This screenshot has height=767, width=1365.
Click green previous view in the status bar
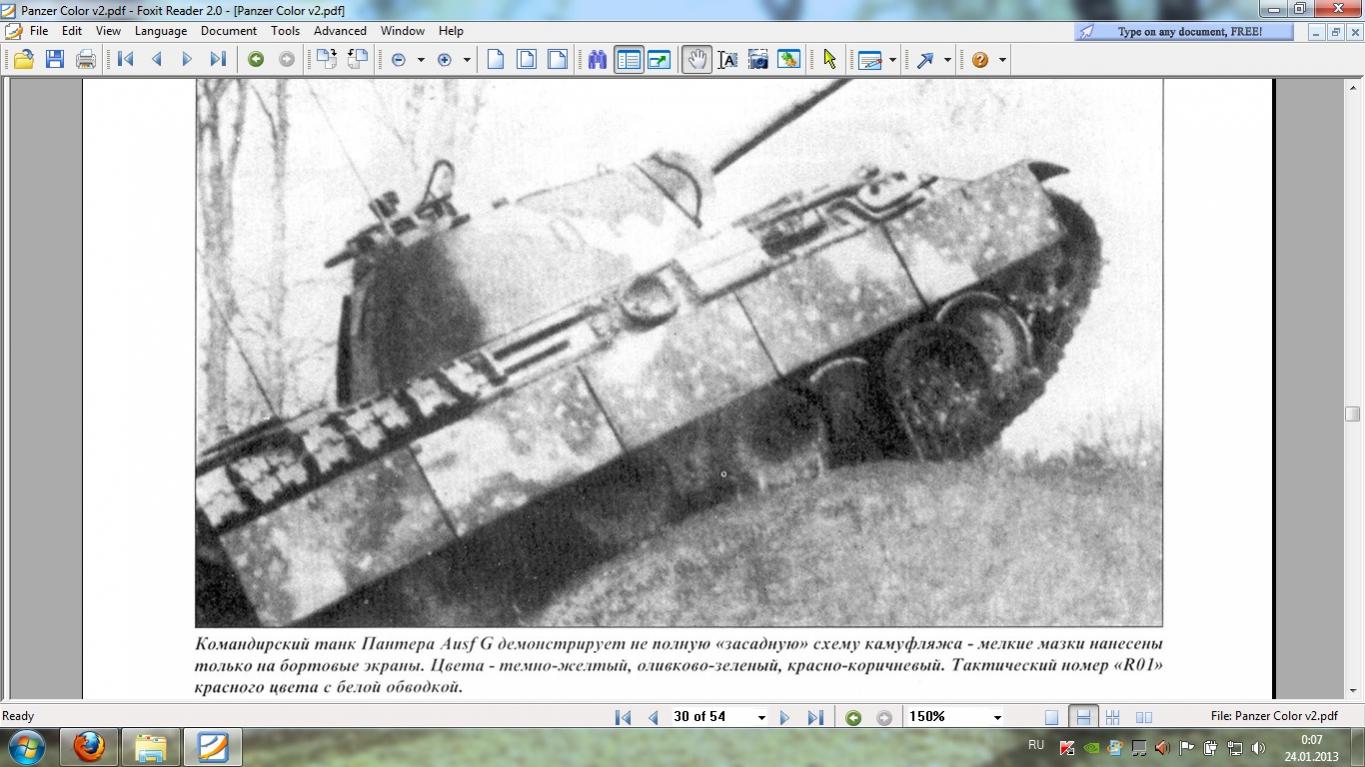click(853, 717)
